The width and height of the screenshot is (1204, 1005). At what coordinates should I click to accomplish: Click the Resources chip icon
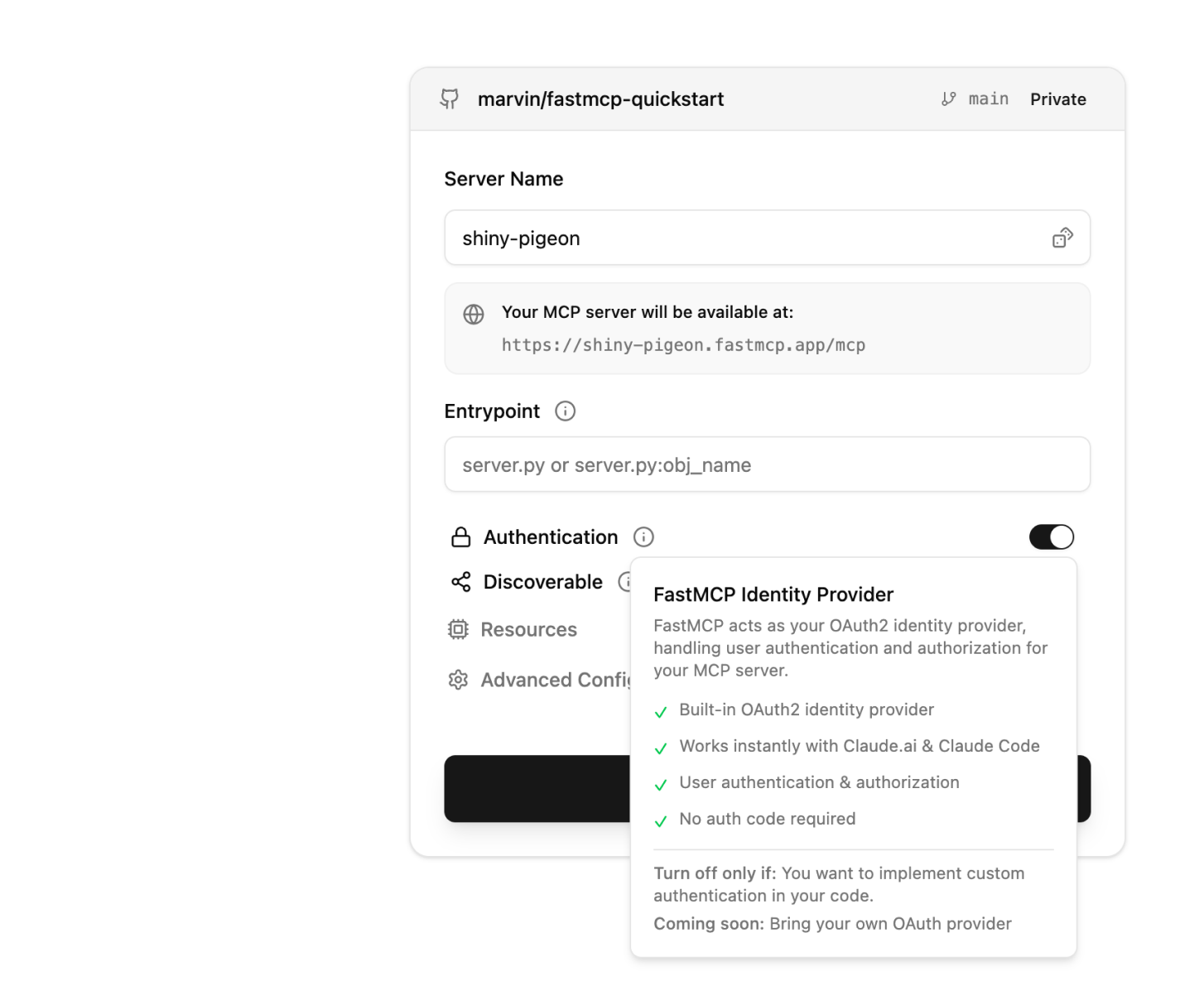tap(459, 629)
